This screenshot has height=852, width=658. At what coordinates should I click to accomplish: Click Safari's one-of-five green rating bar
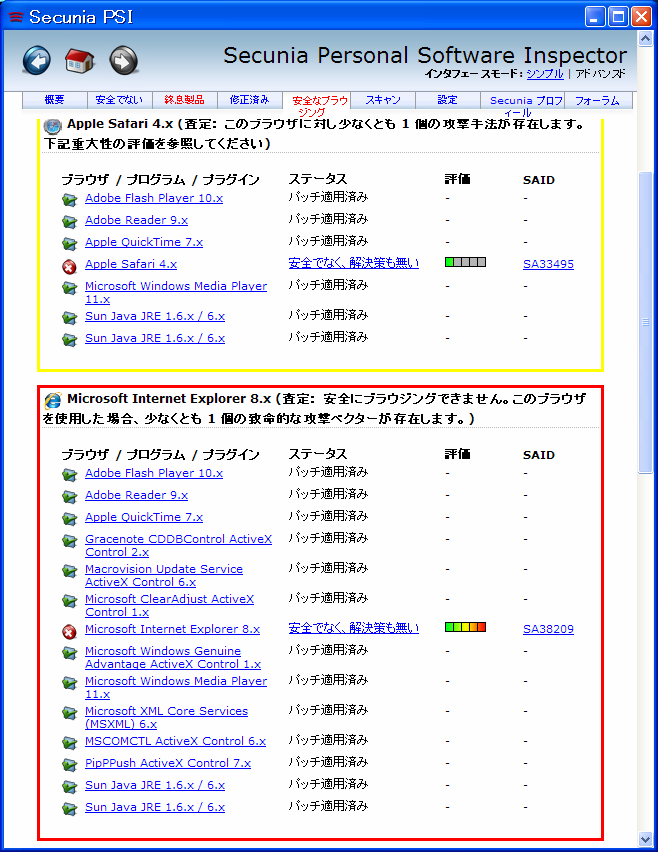pos(465,262)
